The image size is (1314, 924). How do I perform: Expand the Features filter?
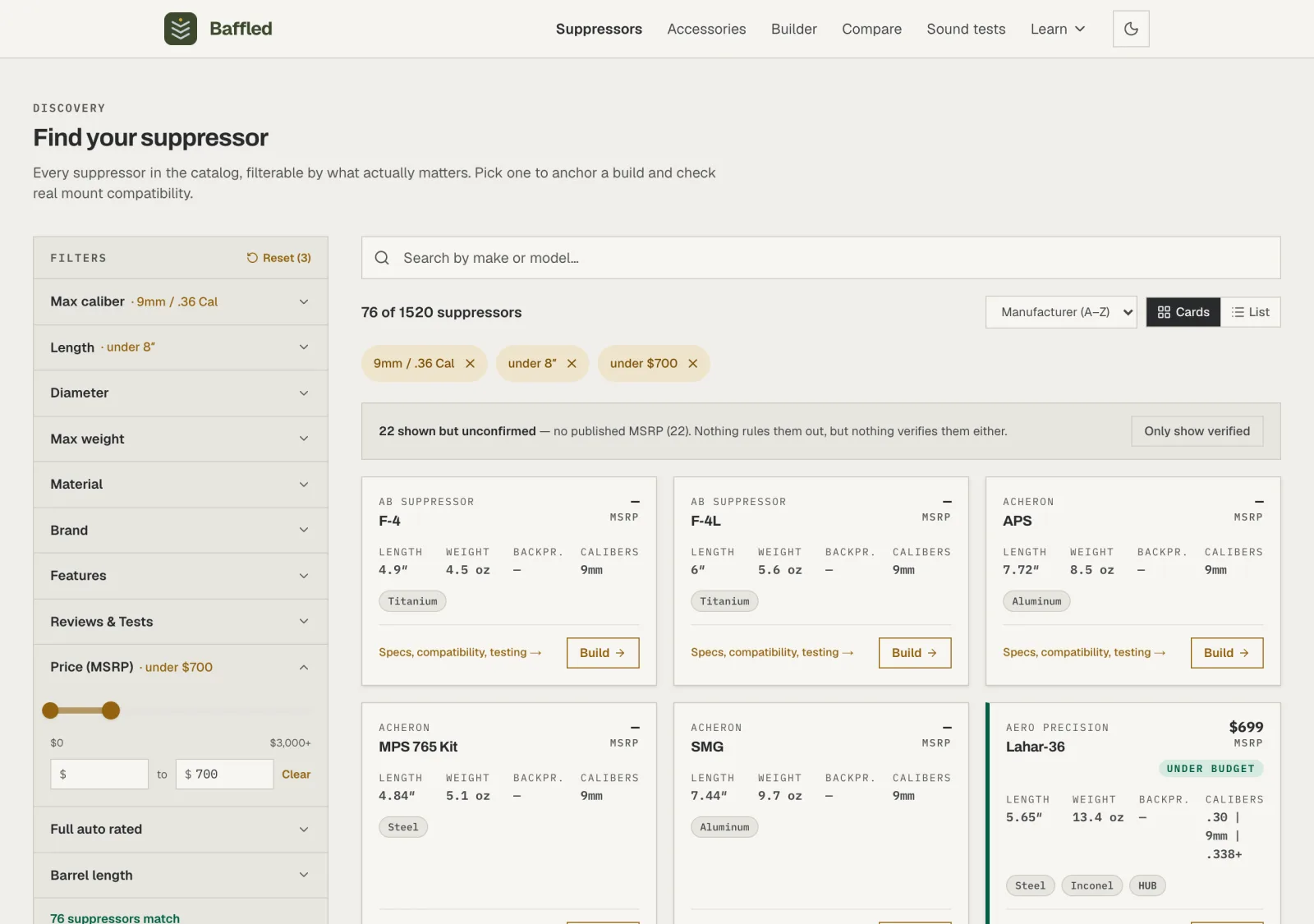(181, 576)
